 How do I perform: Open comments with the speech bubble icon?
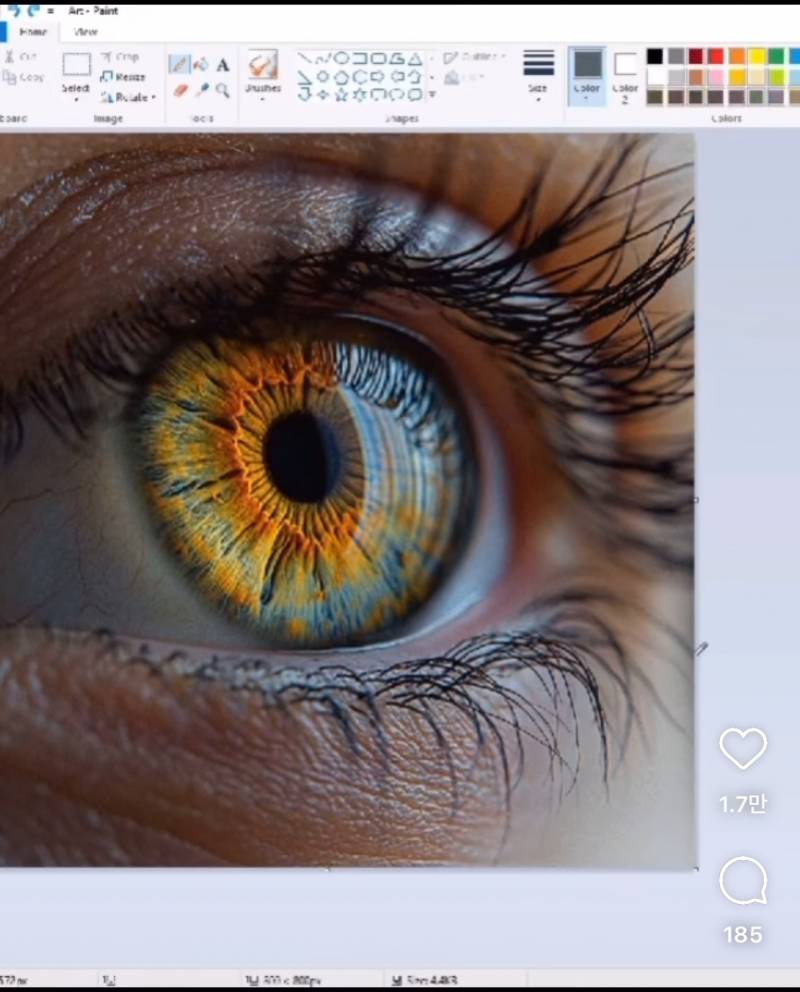pyautogui.click(x=743, y=880)
